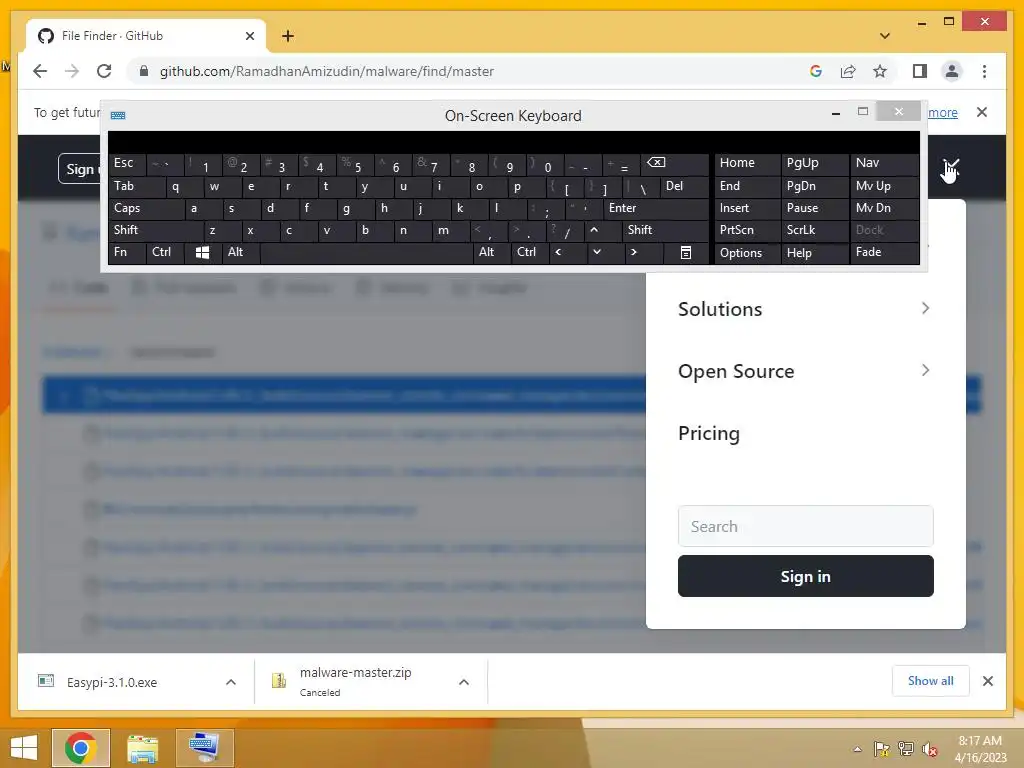The height and width of the screenshot is (768, 1024).
Task: Click the Enter key
Action: tap(656, 208)
